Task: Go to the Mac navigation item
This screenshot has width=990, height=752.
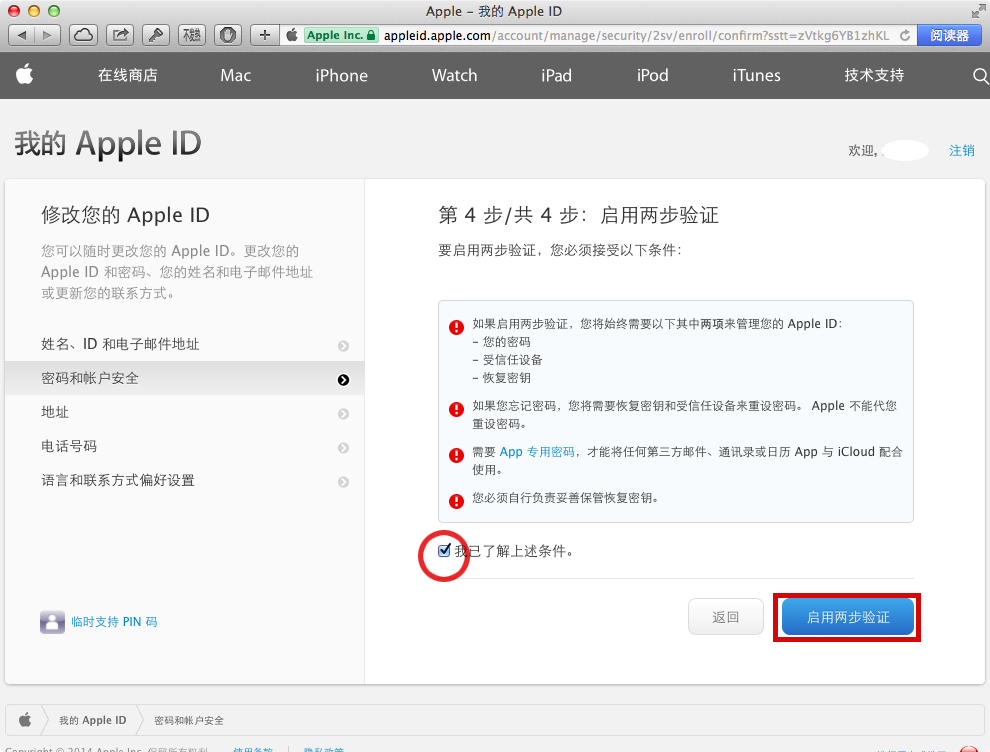Action: [236, 75]
